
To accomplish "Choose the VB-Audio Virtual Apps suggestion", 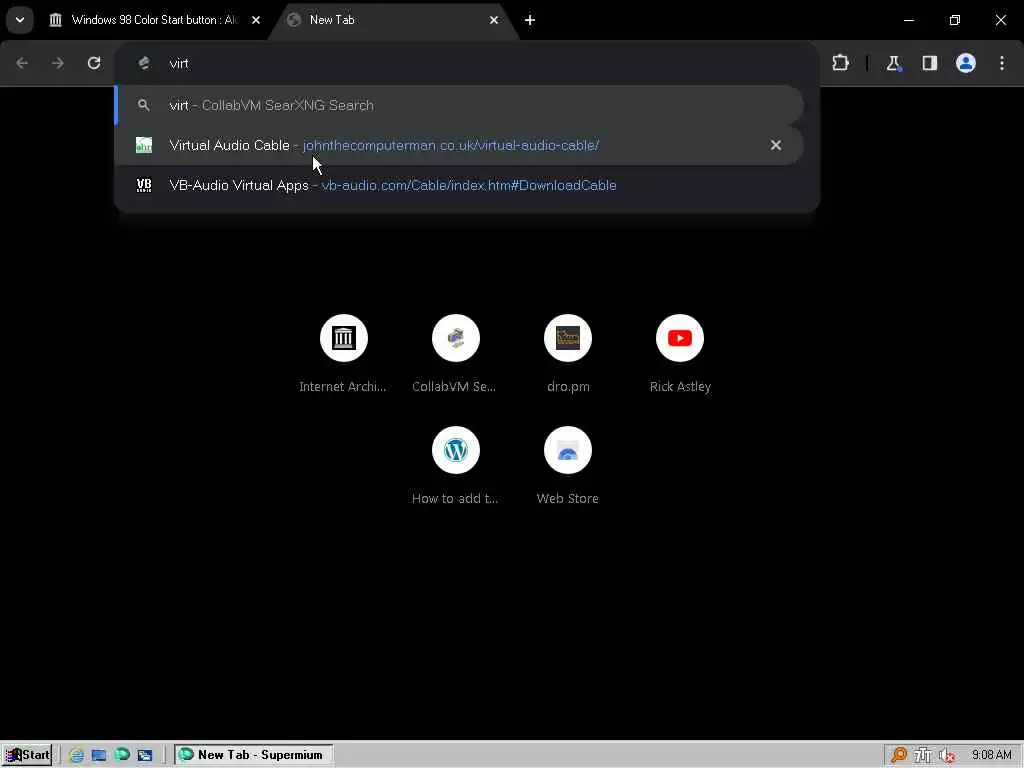I will (x=460, y=185).
